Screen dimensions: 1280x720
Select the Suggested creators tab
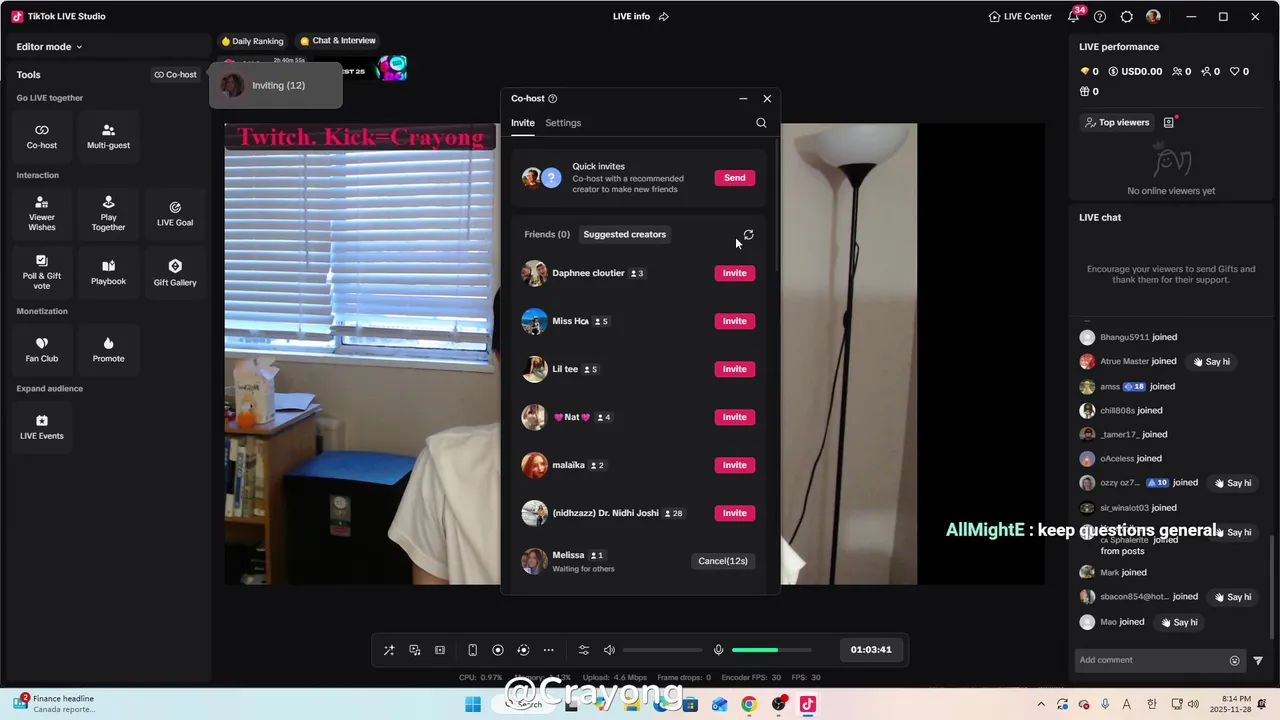click(624, 234)
